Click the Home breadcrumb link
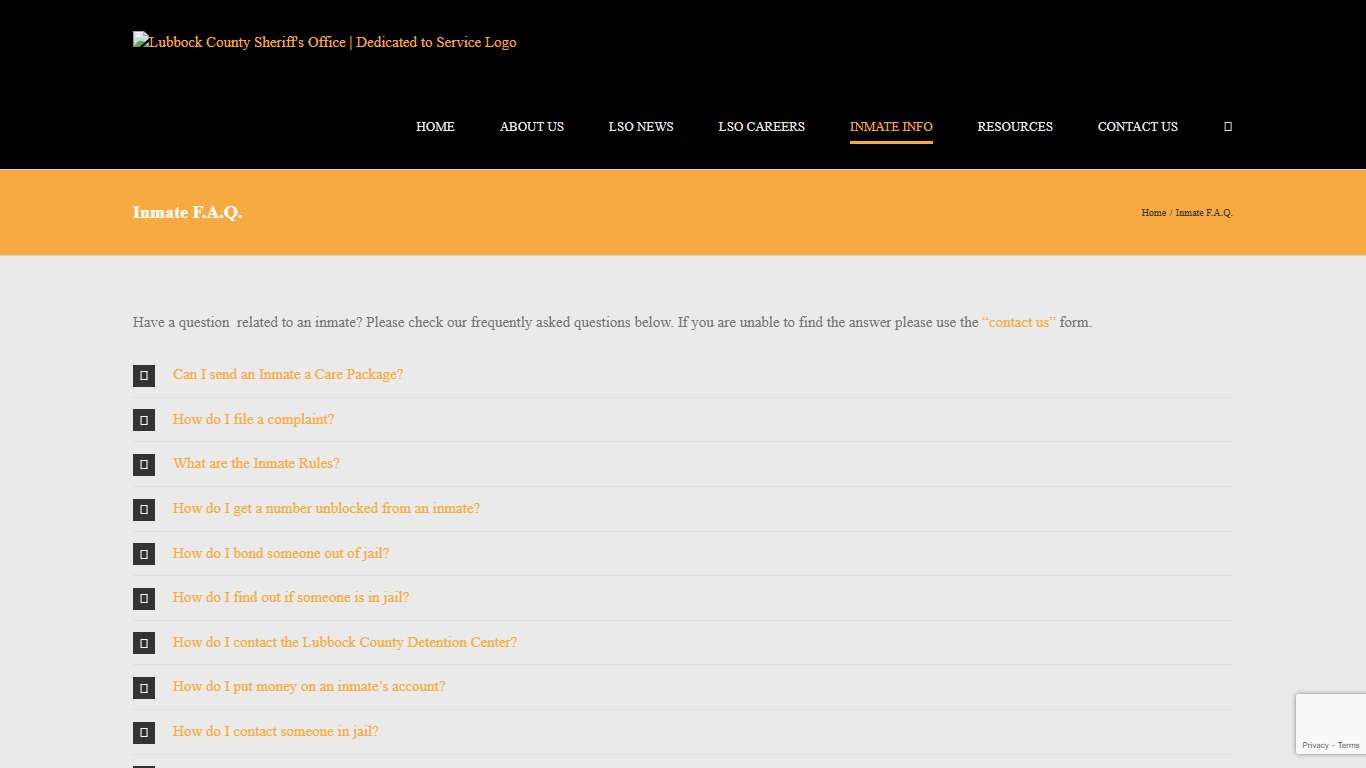Viewport: 1366px width, 768px height. pos(1153,213)
